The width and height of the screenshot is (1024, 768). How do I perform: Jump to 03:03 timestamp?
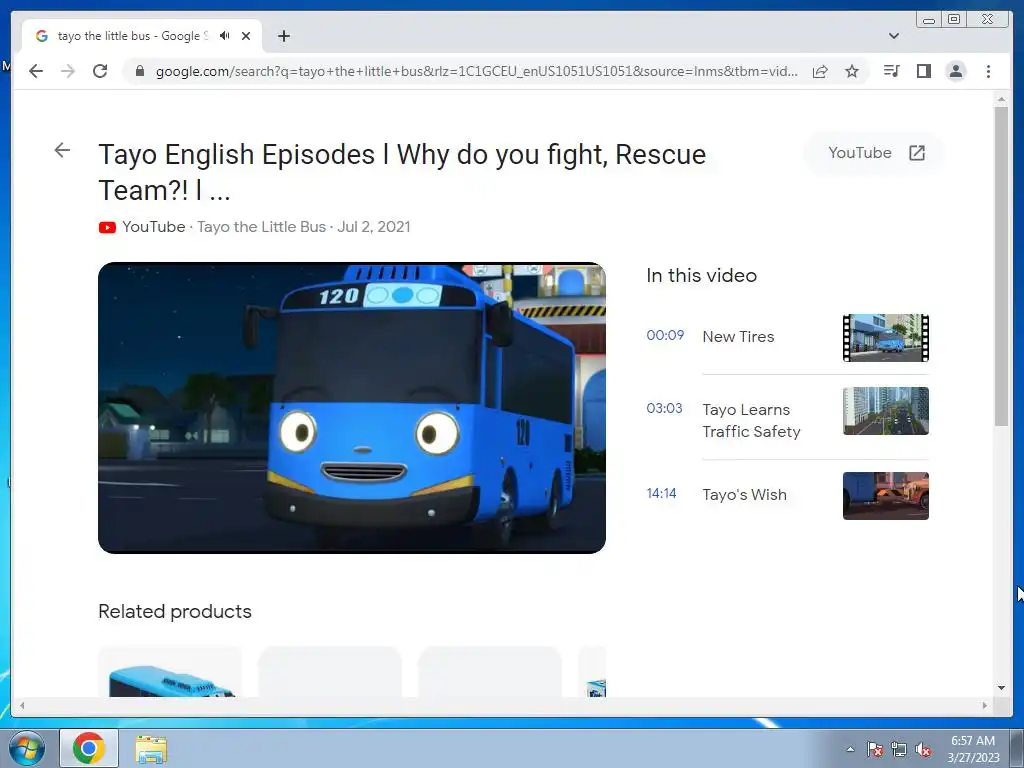pos(665,408)
